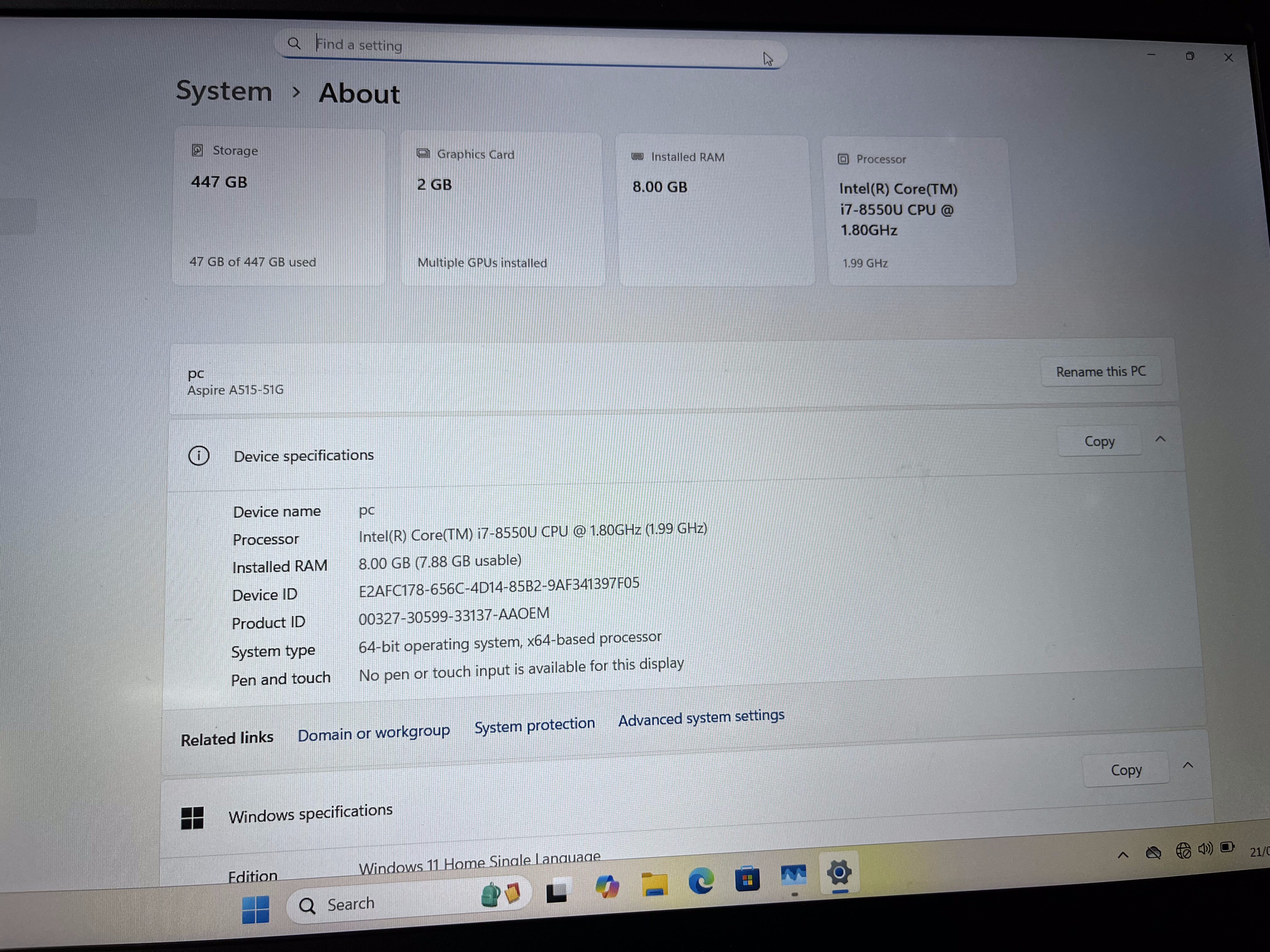Open the Advanced system settings link
1270x952 pixels.
point(701,717)
